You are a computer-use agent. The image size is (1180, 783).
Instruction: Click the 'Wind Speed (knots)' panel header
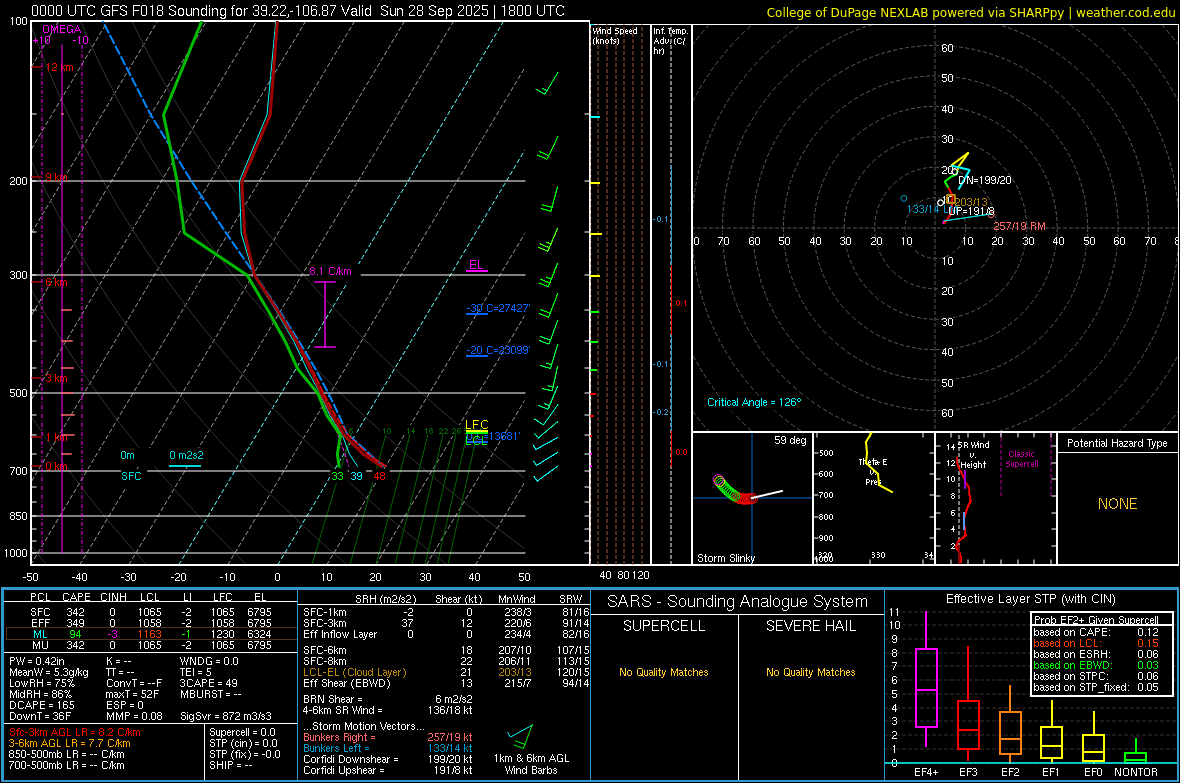[x=615, y=35]
